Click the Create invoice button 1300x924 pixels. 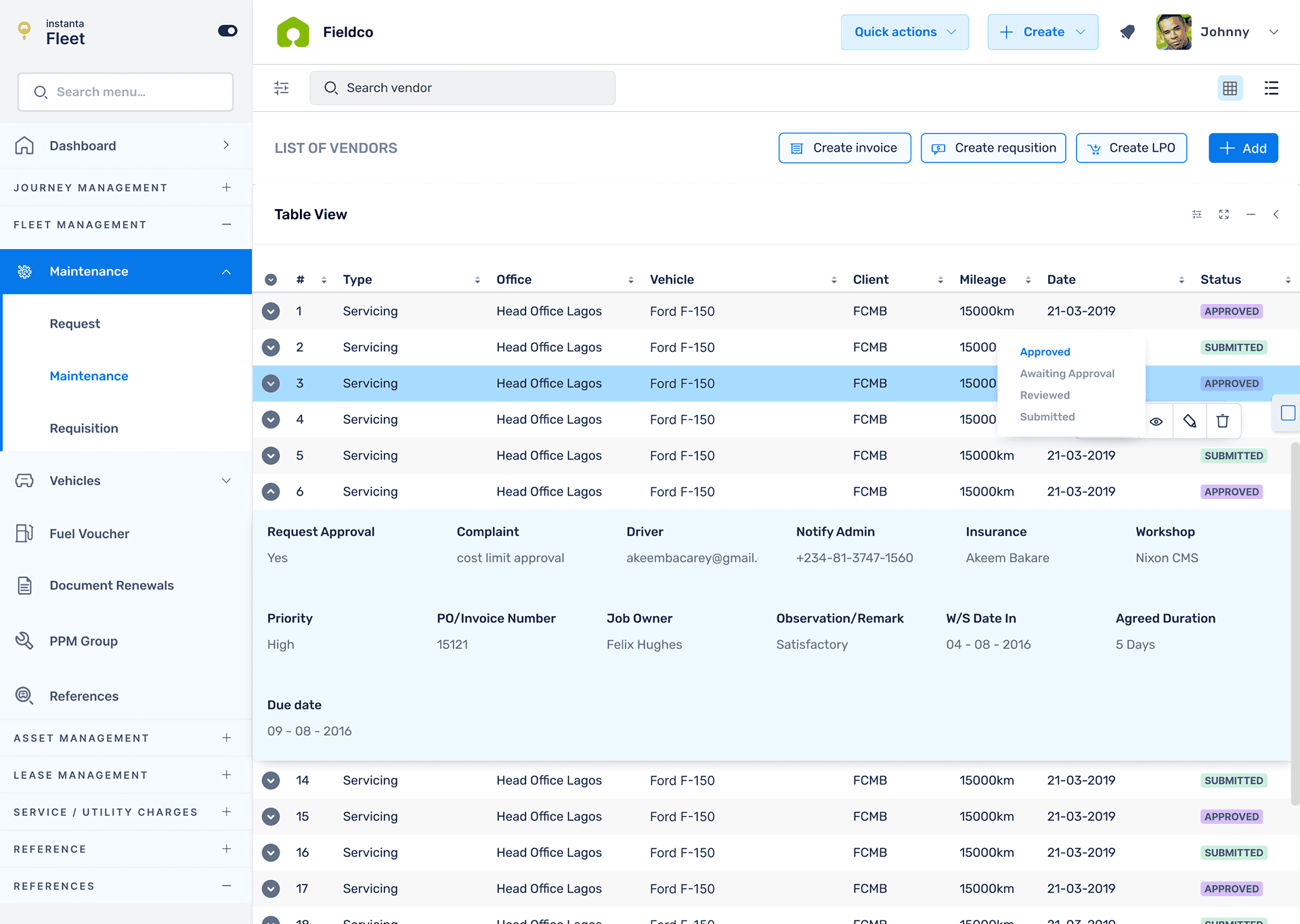click(844, 148)
